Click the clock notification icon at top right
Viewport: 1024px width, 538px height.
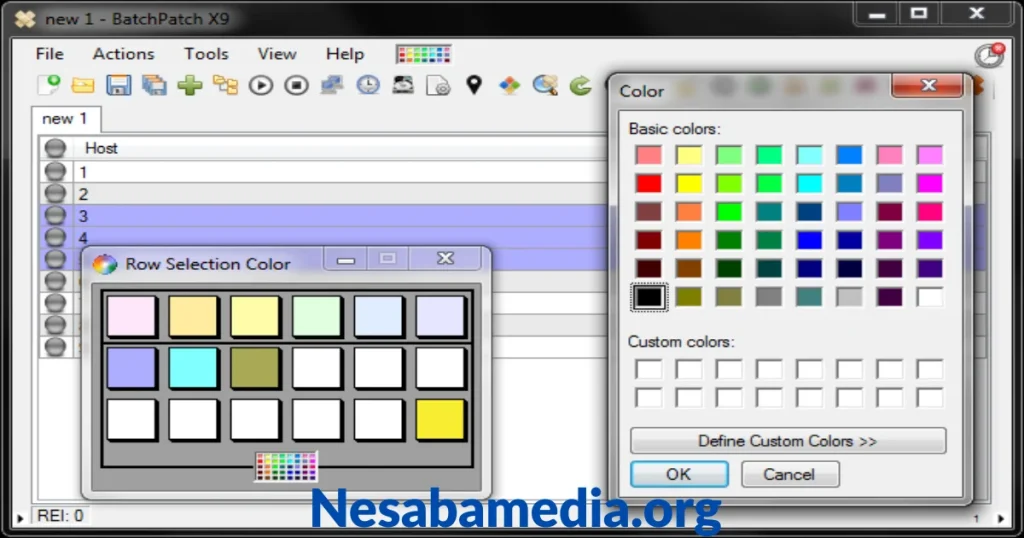tap(989, 55)
